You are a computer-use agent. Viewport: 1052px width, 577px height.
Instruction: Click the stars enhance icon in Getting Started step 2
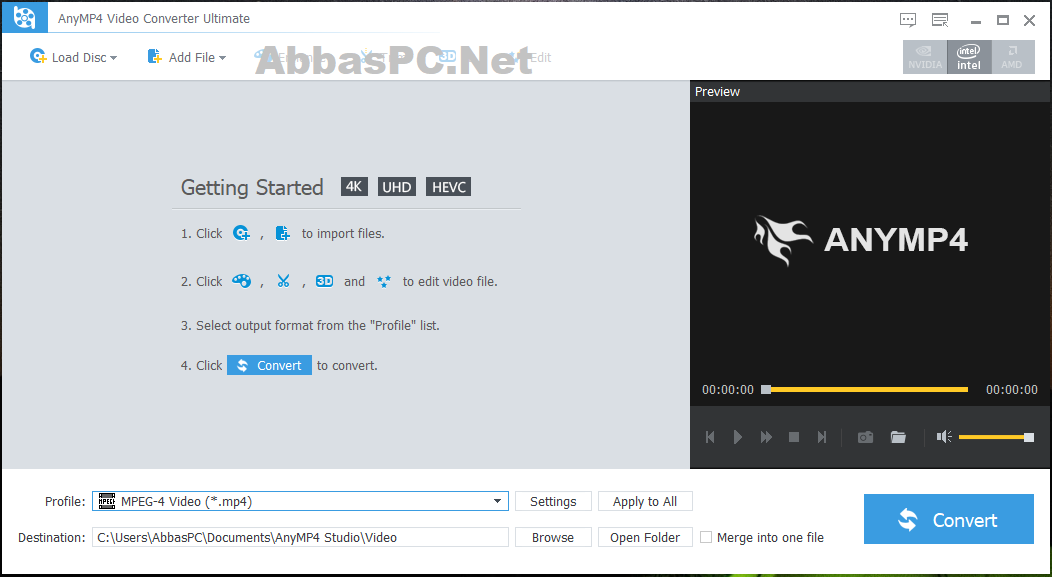384,281
